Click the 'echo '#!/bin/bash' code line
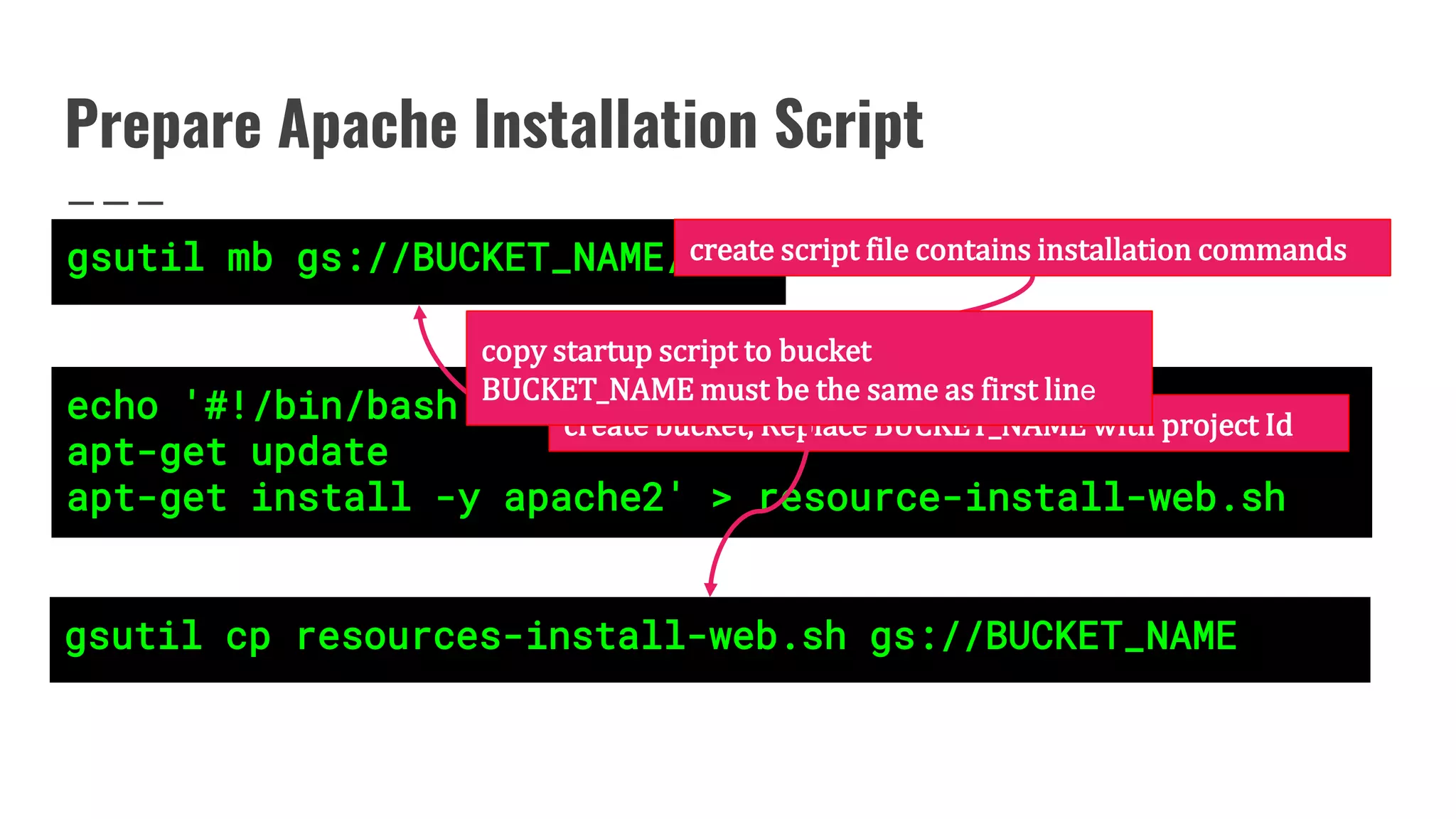 262,406
